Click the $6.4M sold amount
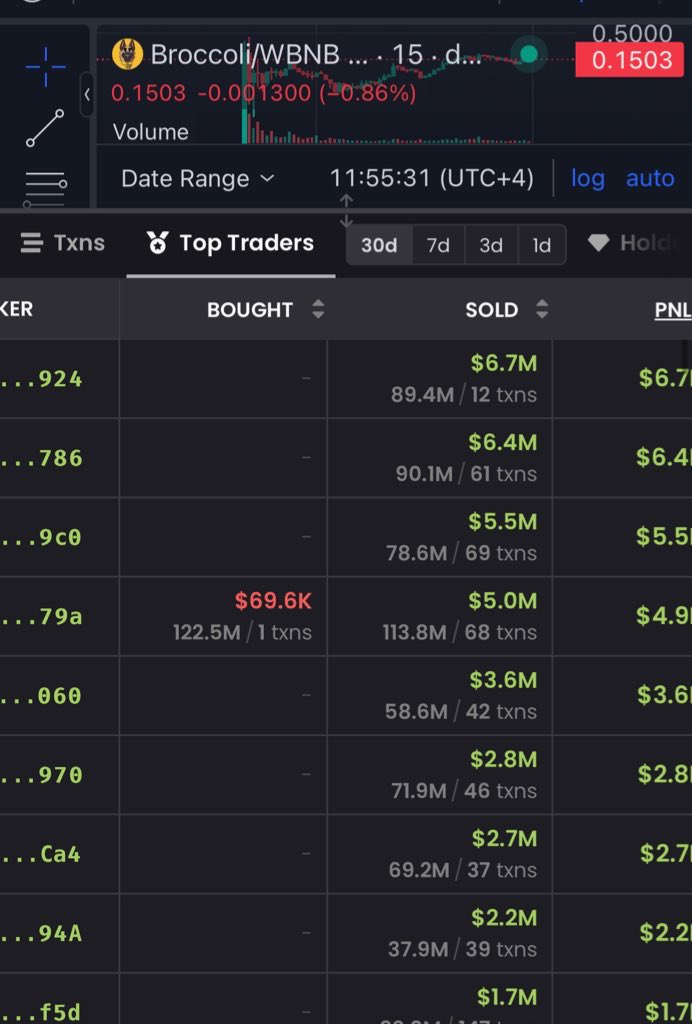This screenshot has height=1024, width=692. click(x=503, y=442)
